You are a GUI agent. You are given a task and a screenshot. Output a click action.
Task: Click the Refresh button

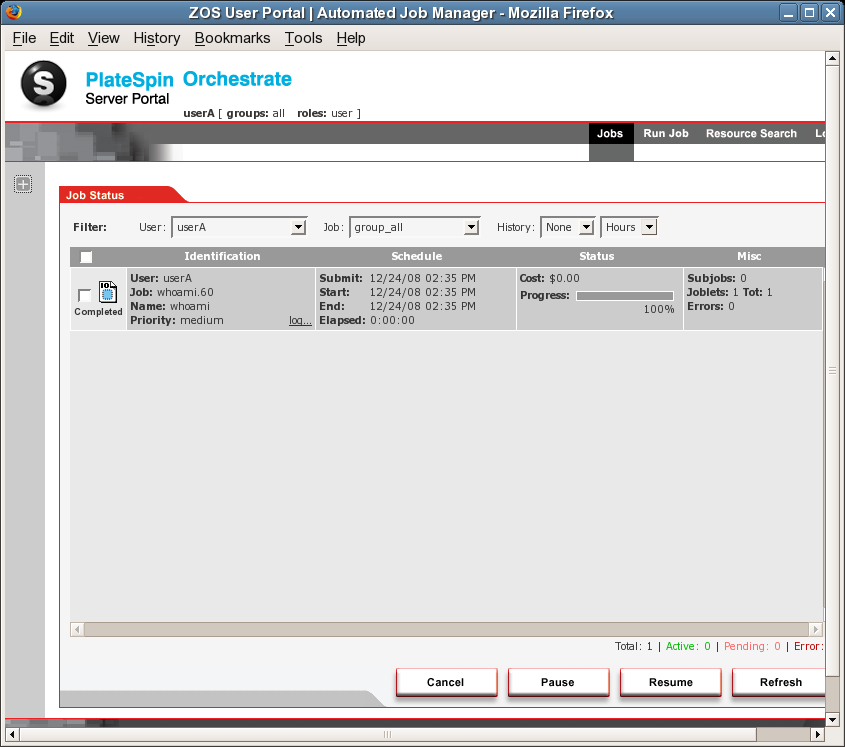click(x=780, y=682)
